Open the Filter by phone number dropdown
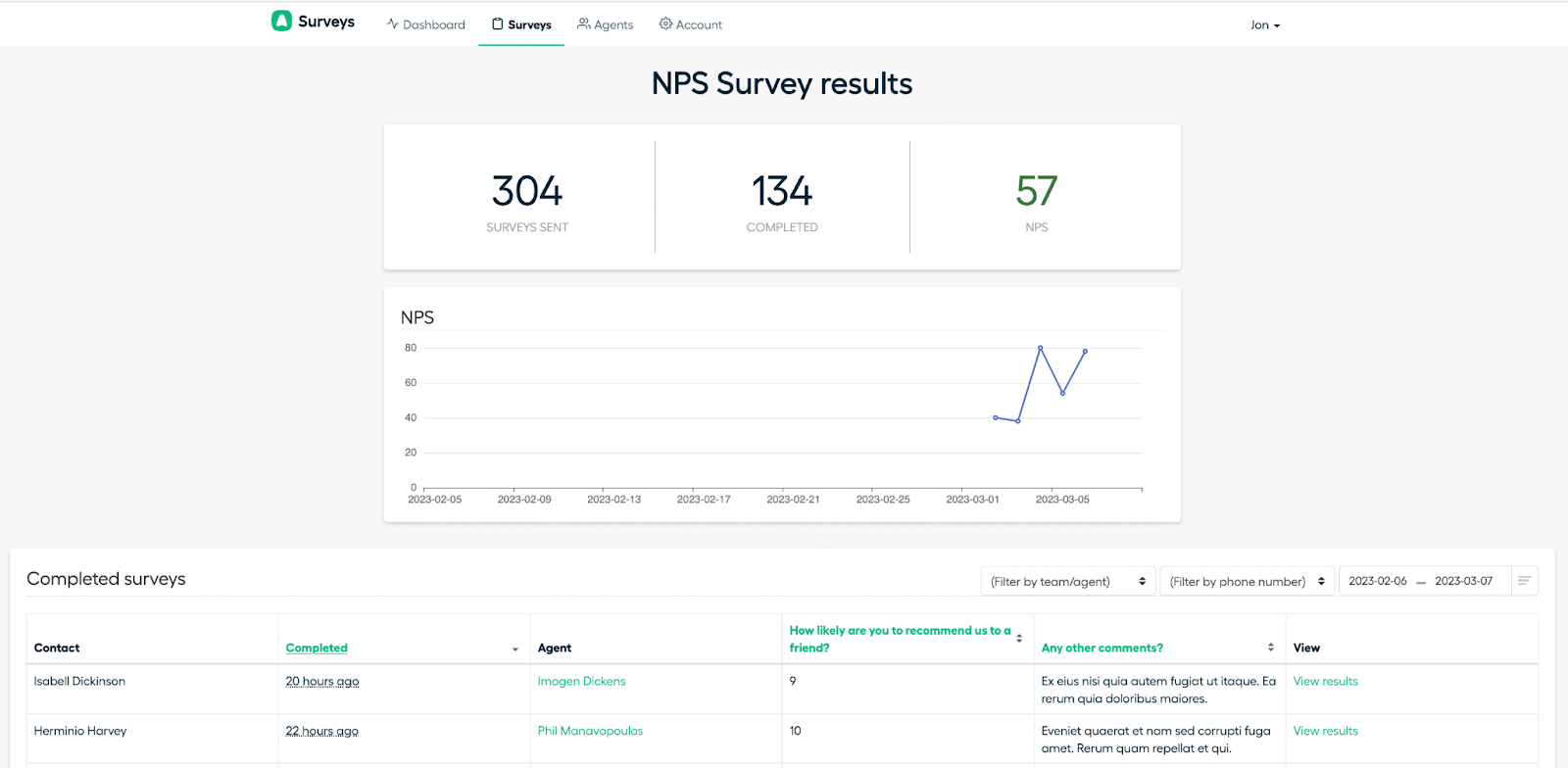Viewport: 1568px width, 768px height. point(1247,581)
